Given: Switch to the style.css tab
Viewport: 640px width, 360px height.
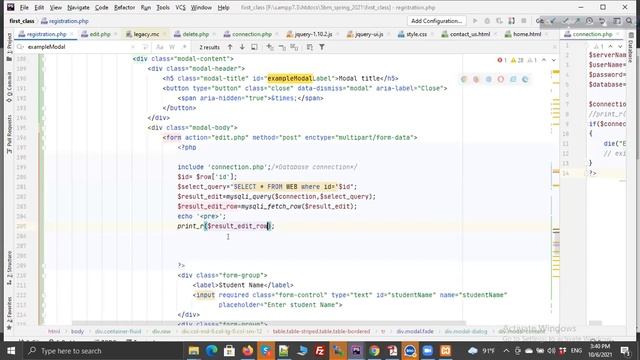Looking at the screenshot, I should coord(416,34).
